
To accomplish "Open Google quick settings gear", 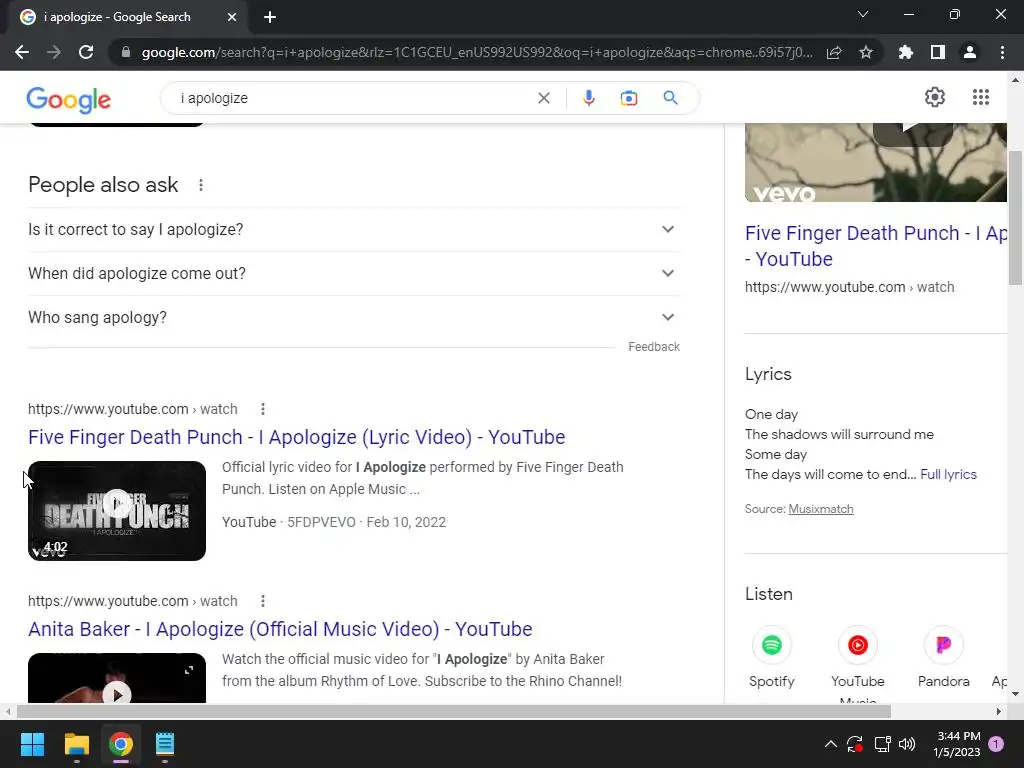I will pos(935,97).
